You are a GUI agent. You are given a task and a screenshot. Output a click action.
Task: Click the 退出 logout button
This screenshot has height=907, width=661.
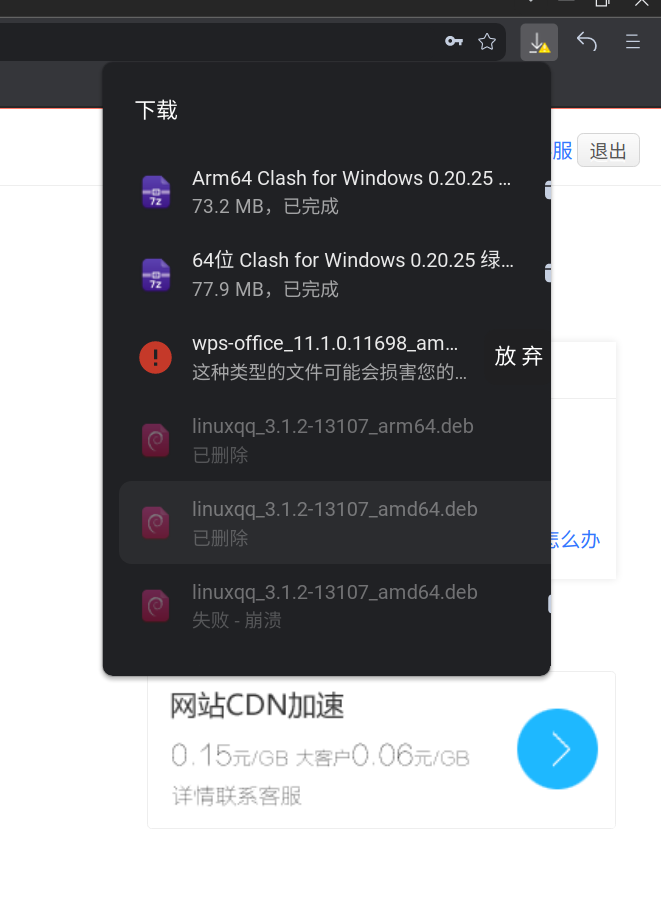(x=608, y=150)
